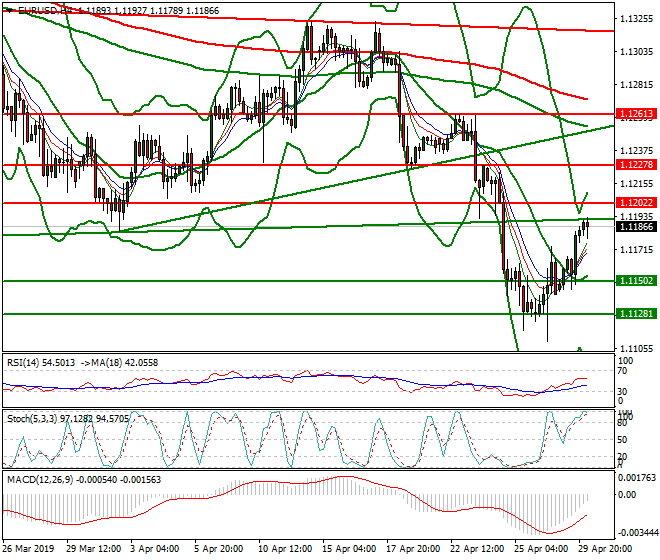Screen dimensions: 660x560
Task: Click the MACD(12,26,9) indicator label
Action: click(x=84, y=480)
